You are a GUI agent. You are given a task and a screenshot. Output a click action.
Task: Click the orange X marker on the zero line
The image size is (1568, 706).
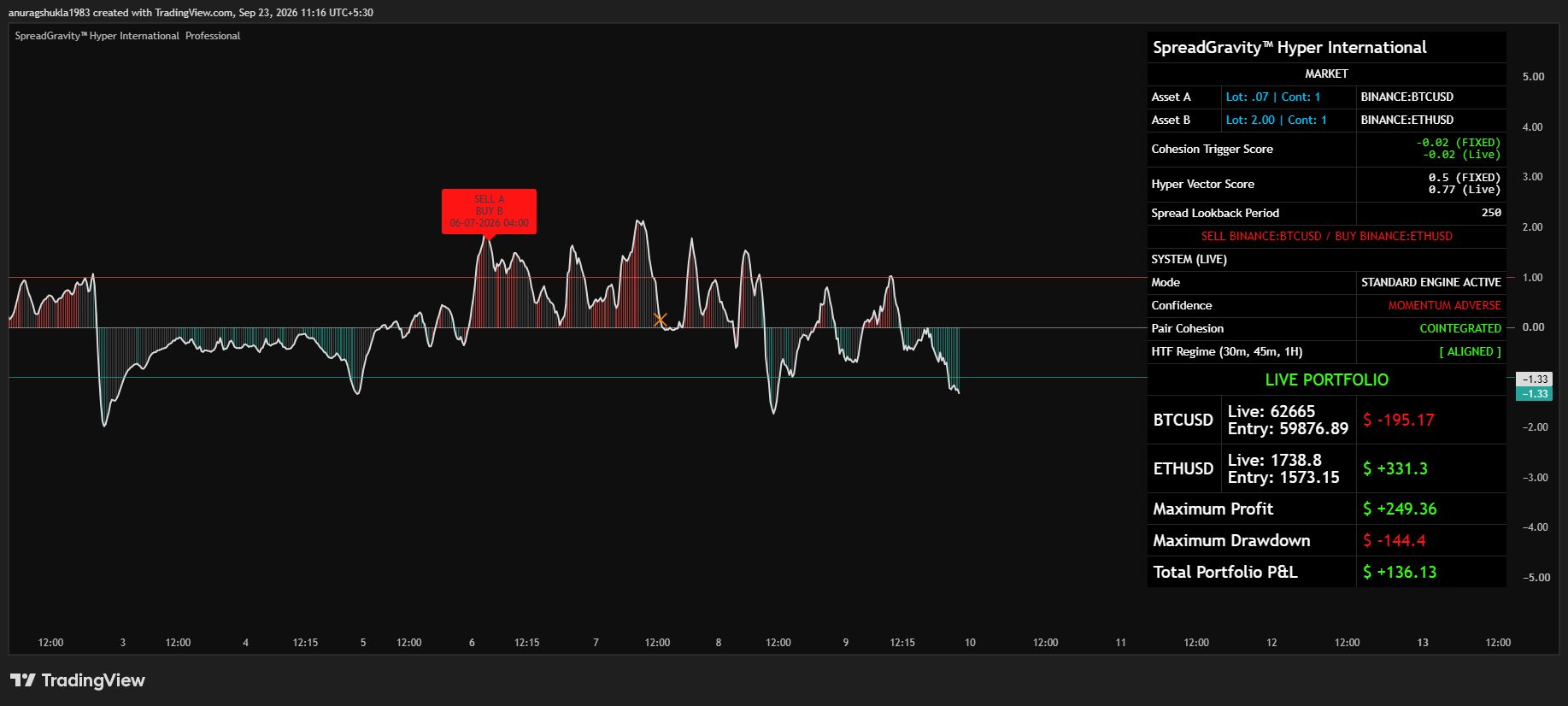660,320
